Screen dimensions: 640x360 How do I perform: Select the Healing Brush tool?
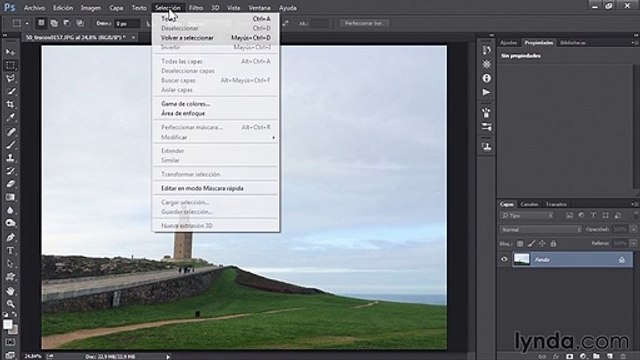(x=11, y=131)
